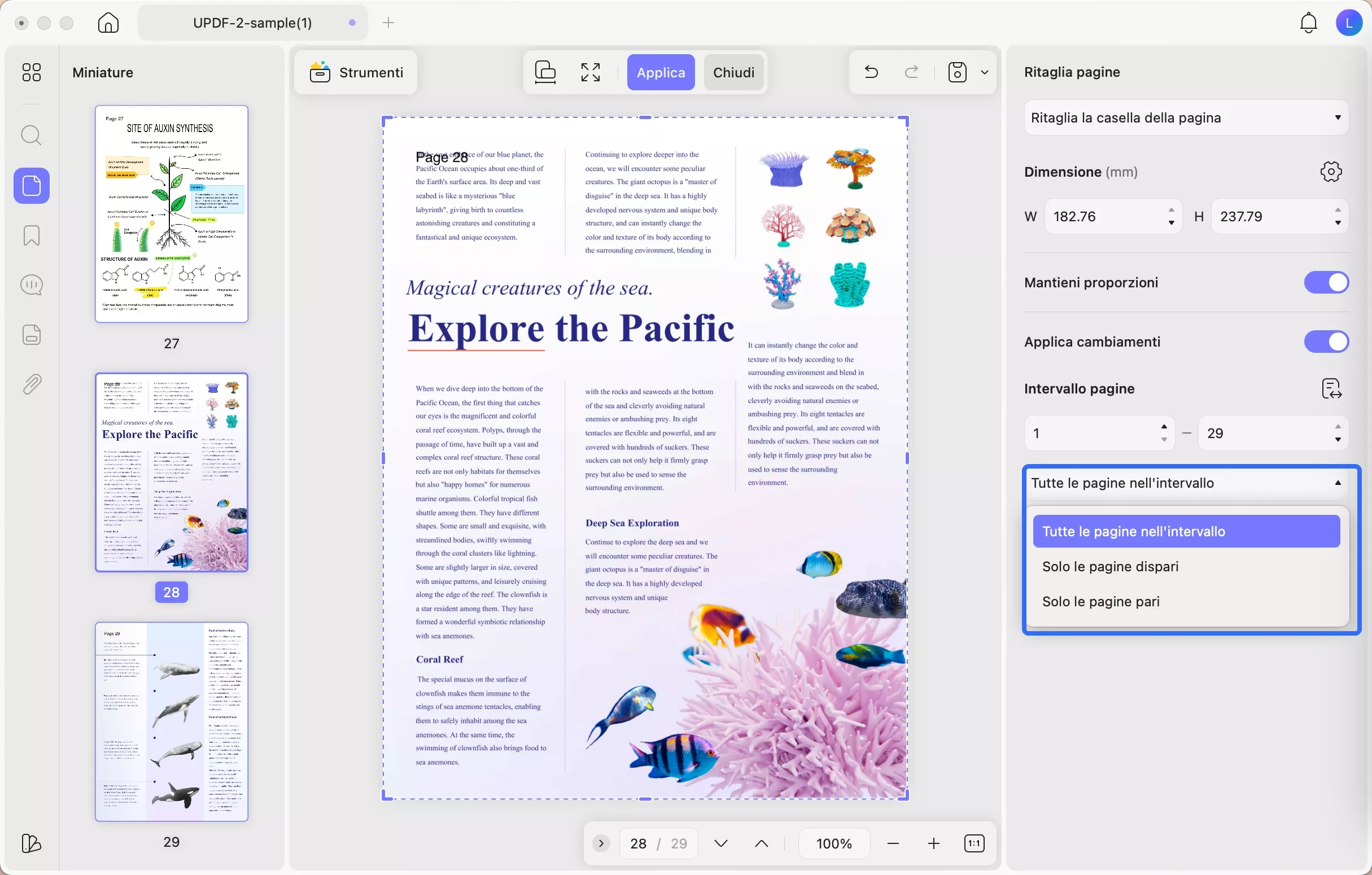Click the undo arrow icon

click(871, 72)
